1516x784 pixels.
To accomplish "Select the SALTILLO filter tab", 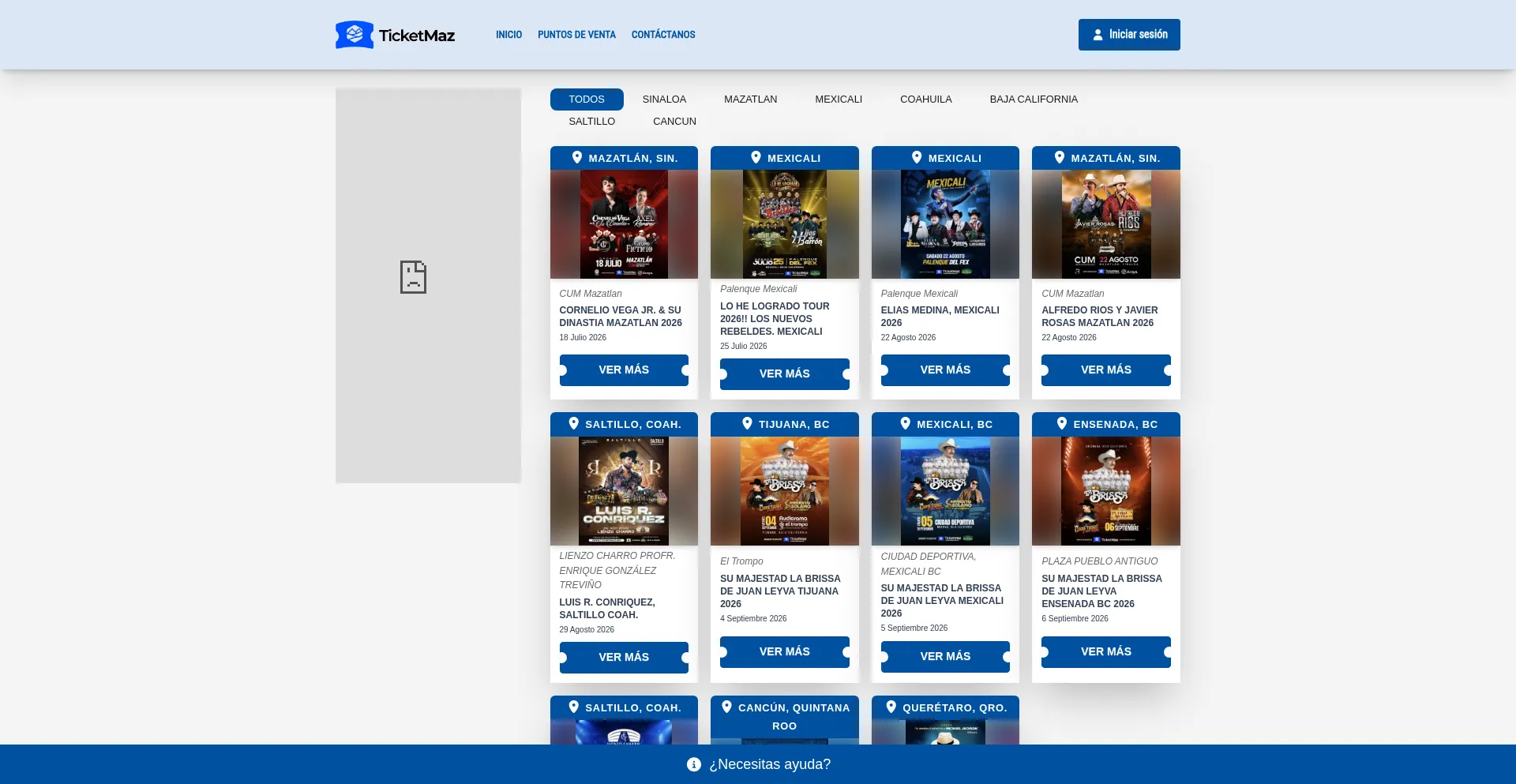I will [x=592, y=122].
